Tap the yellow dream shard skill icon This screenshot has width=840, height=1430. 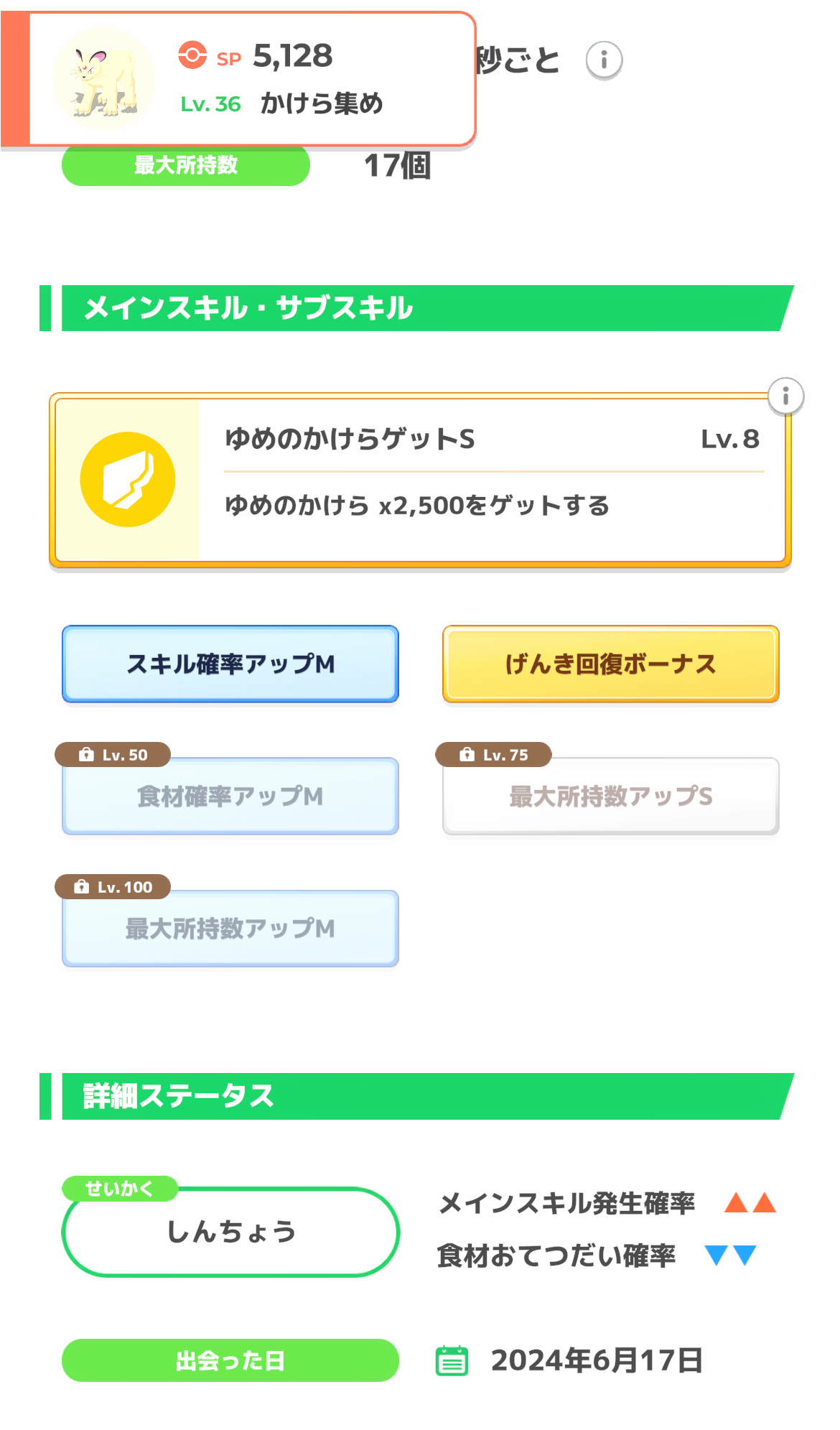pyautogui.click(x=128, y=480)
